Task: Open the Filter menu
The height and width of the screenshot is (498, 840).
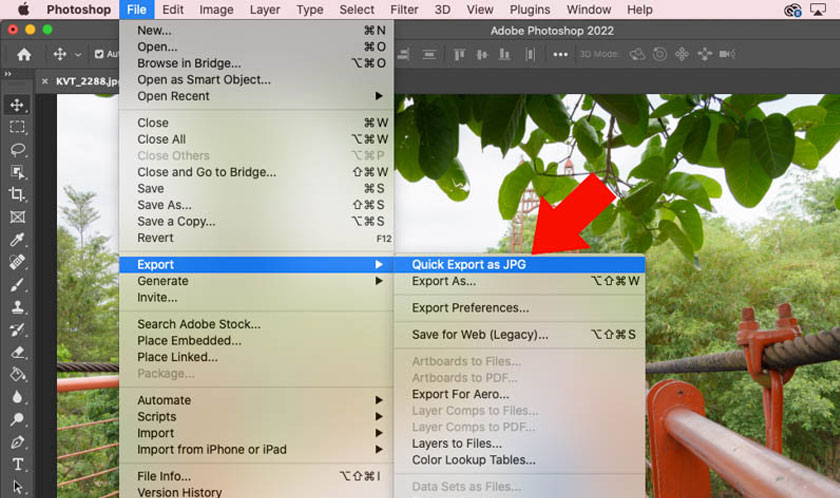Action: click(404, 10)
